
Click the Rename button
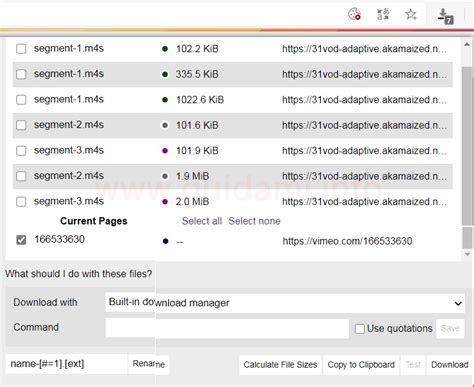coord(149,364)
